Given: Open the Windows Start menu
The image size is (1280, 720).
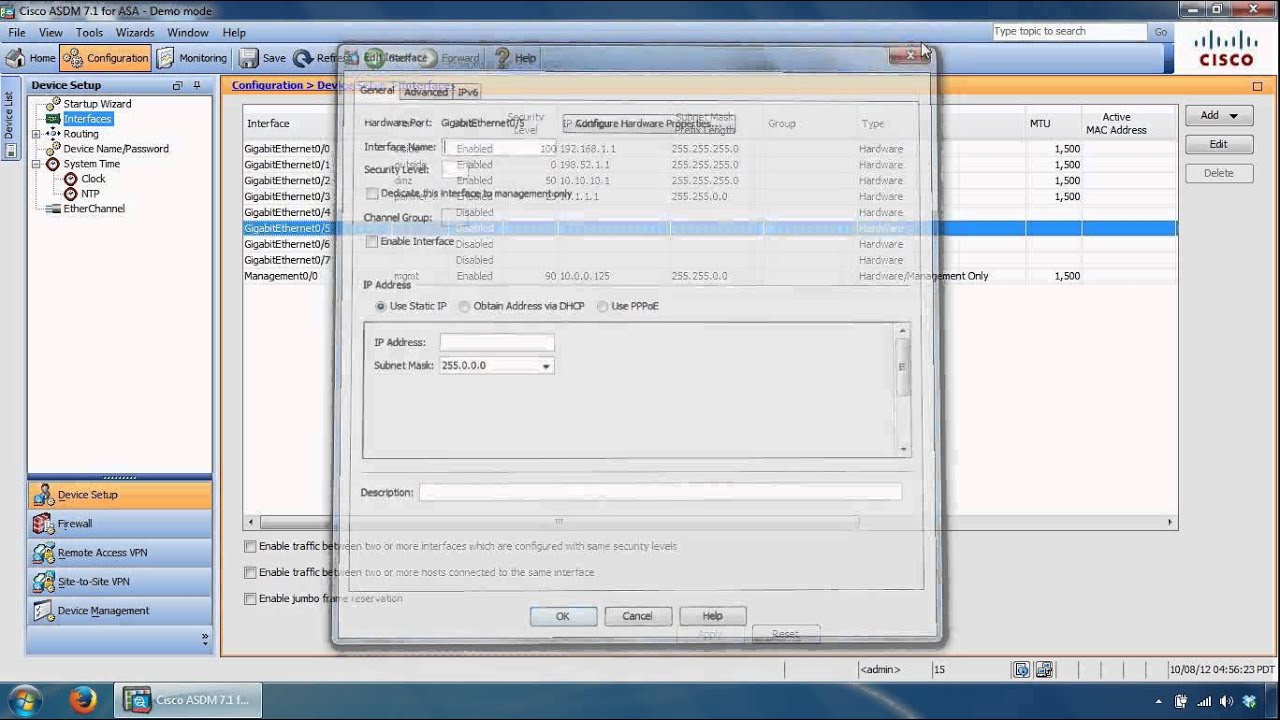Looking at the screenshot, I should (25, 700).
